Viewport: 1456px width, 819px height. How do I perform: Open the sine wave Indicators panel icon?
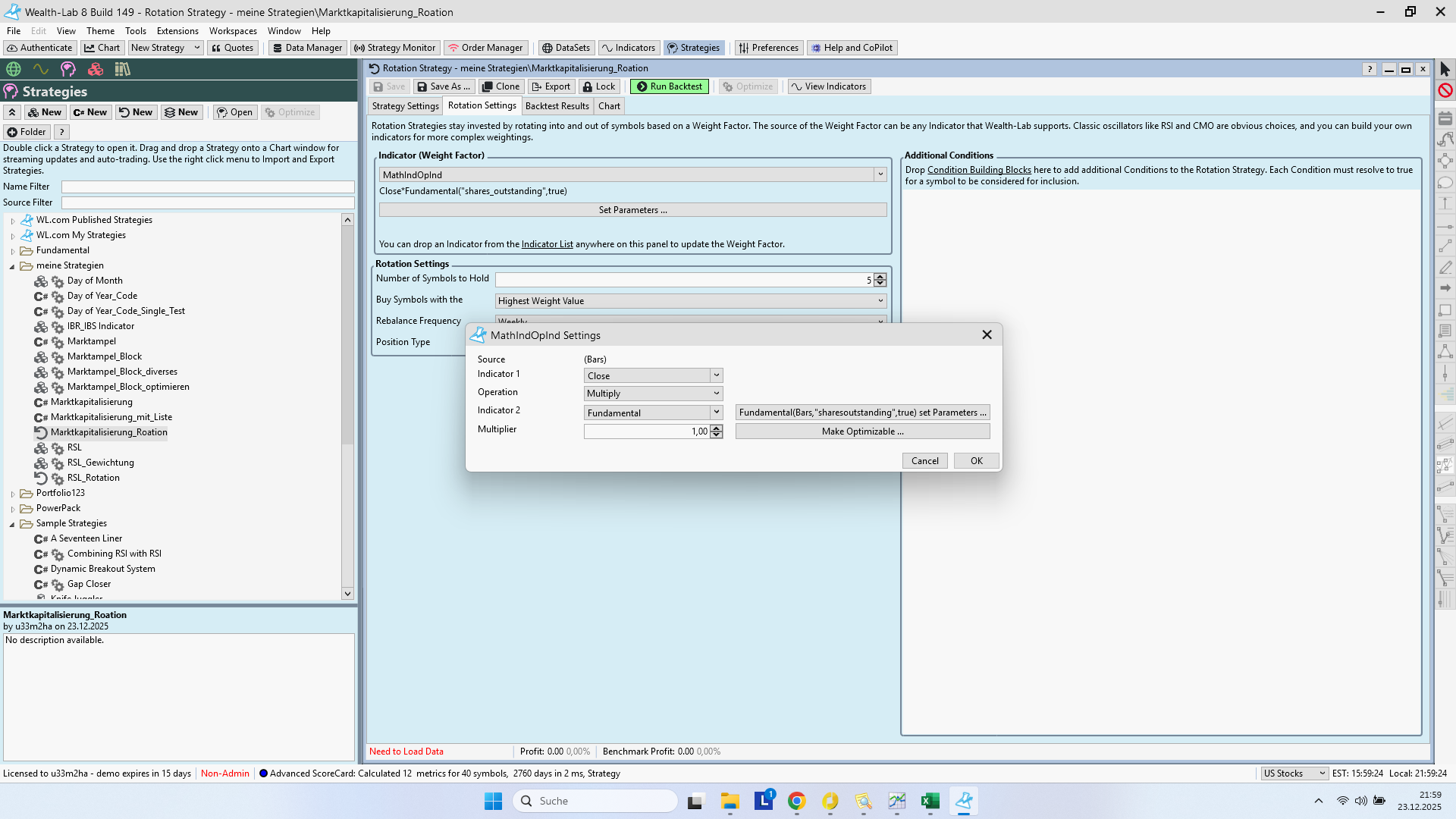point(41,69)
